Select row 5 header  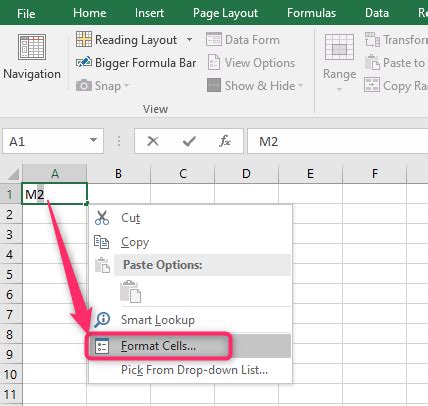(x=11, y=274)
